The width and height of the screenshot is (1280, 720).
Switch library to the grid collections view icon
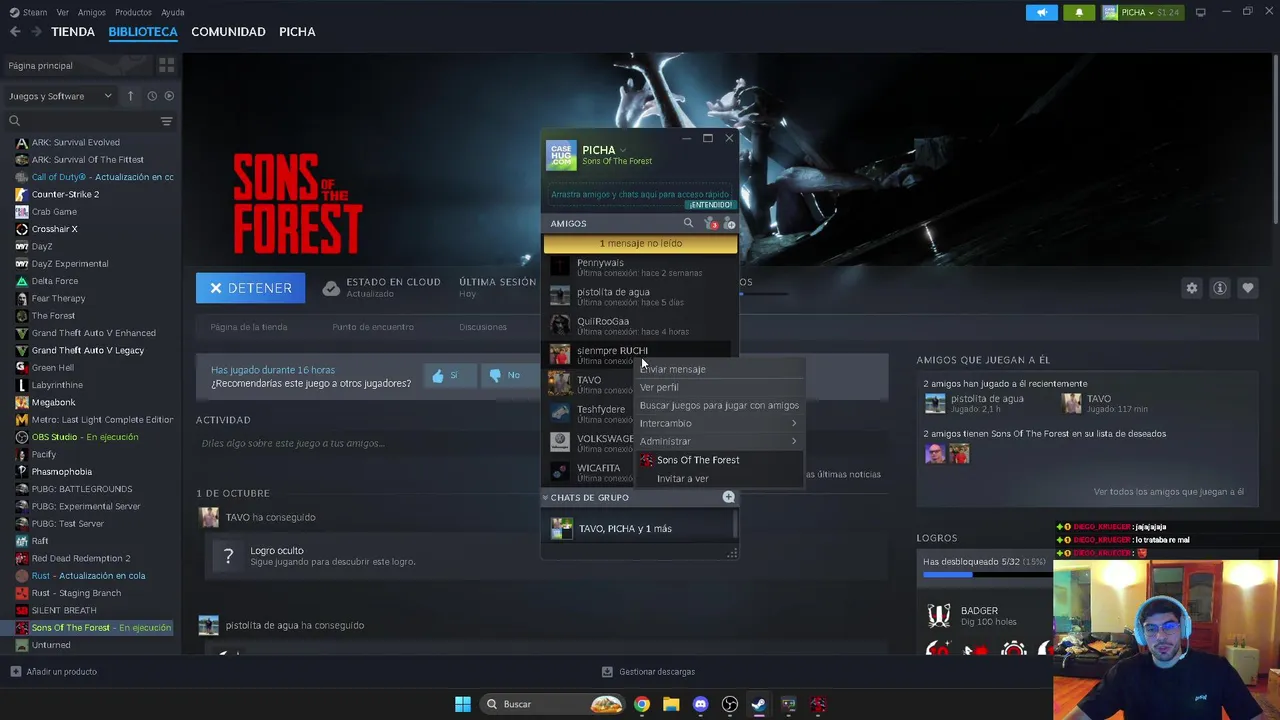(x=167, y=65)
